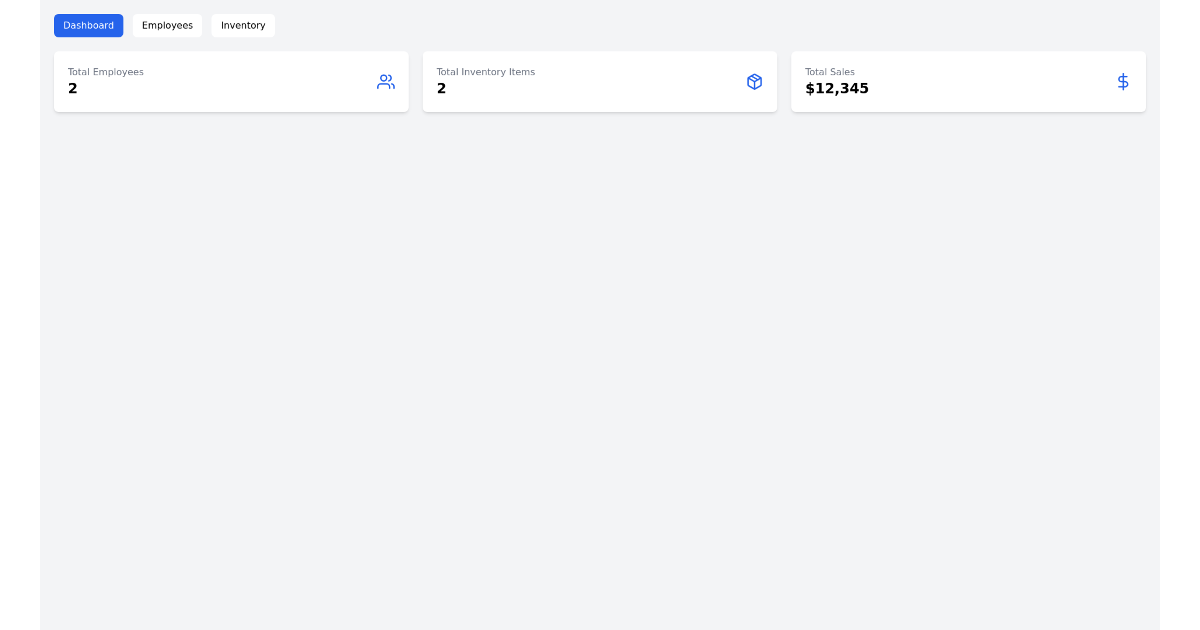Switch to the Employees tab

[x=167, y=25]
